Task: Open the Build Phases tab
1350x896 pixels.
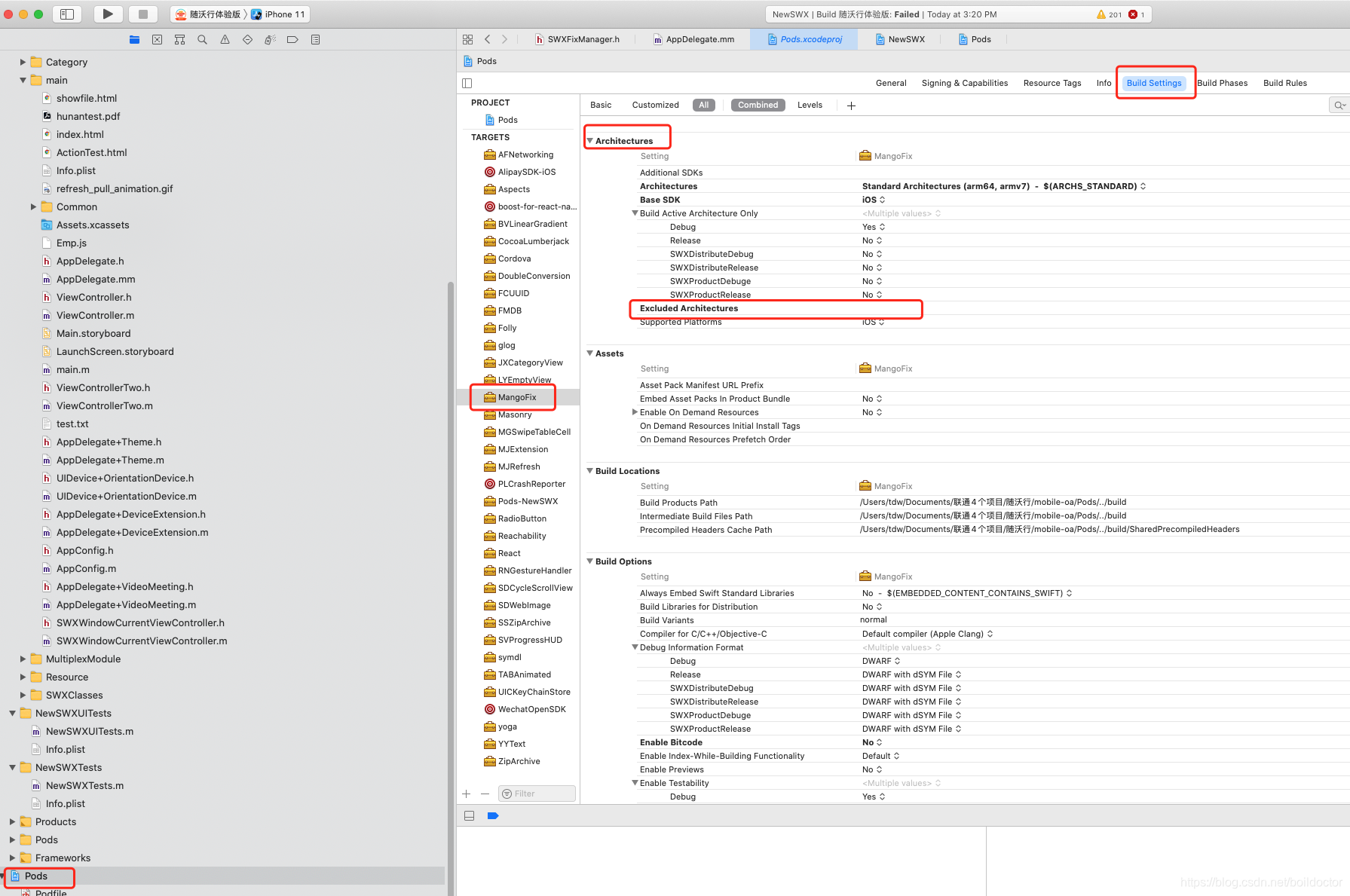Action: coord(1222,83)
